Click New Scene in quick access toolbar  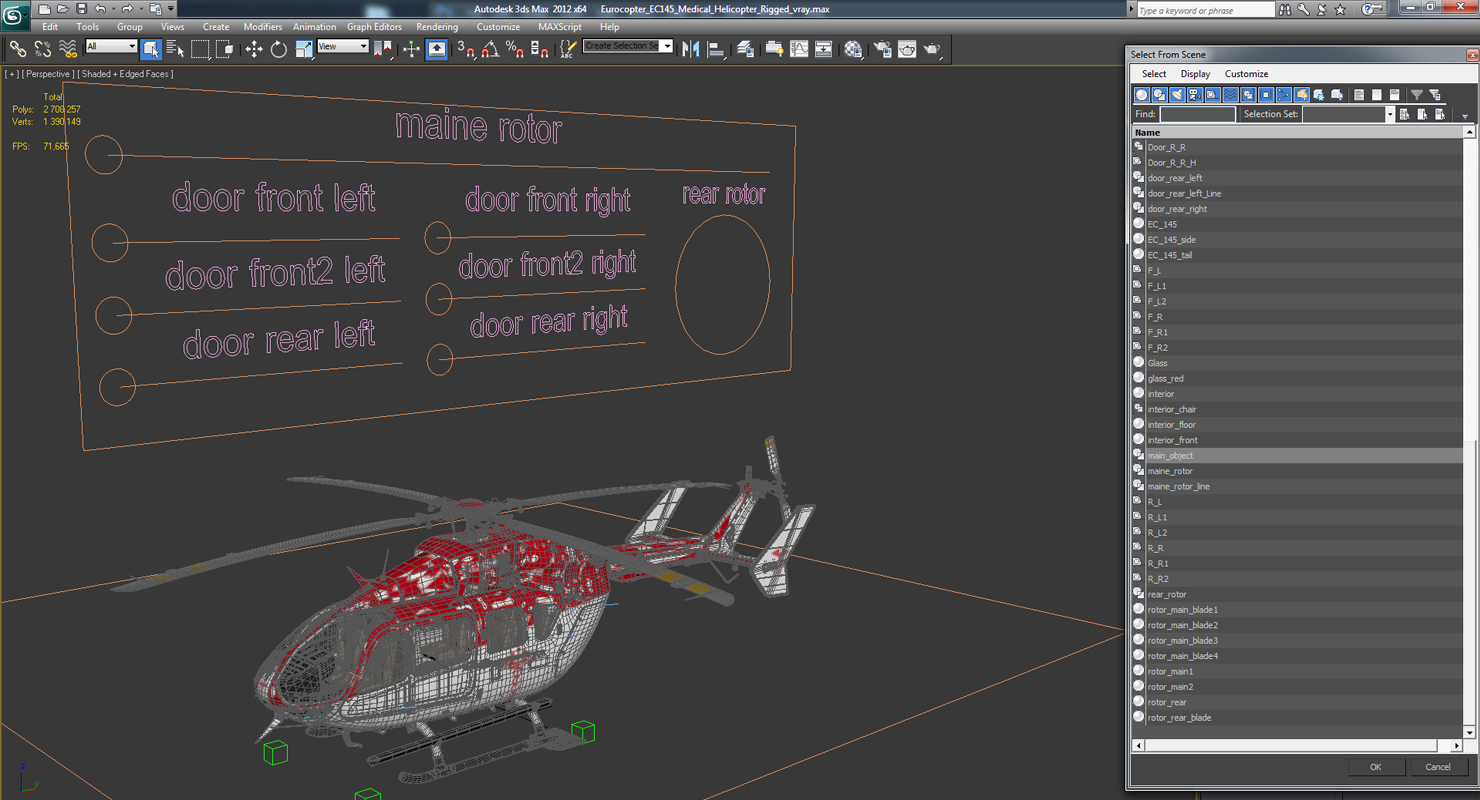46,9
